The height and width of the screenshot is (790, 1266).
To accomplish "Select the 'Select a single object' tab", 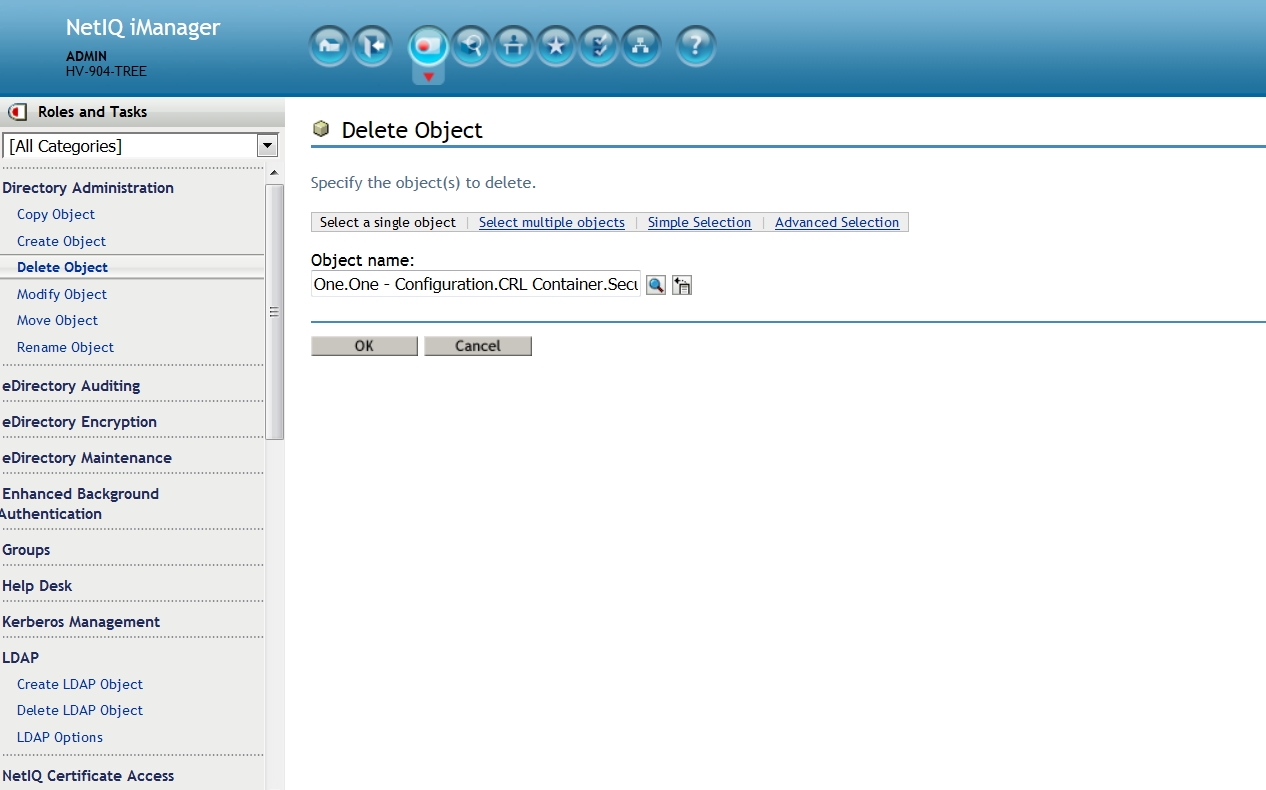I will (388, 222).
